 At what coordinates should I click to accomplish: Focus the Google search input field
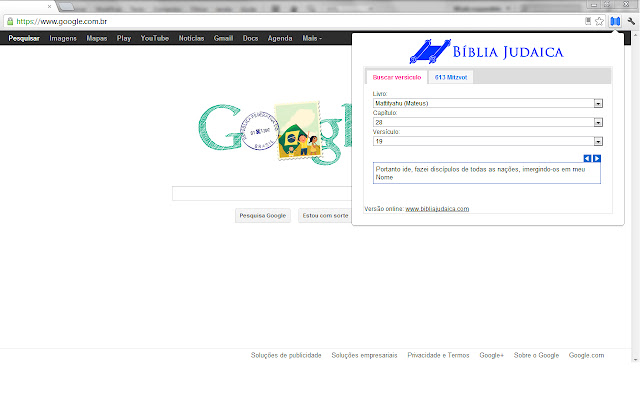[x=262, y=193]
